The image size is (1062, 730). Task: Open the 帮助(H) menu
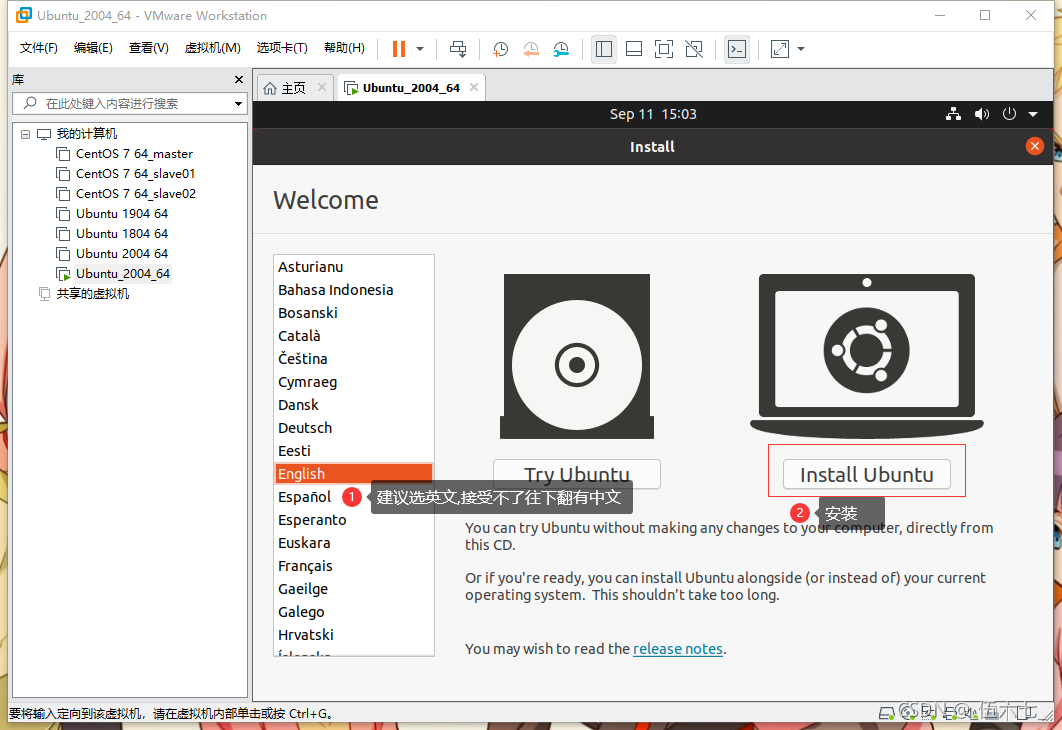click(344, 47)
